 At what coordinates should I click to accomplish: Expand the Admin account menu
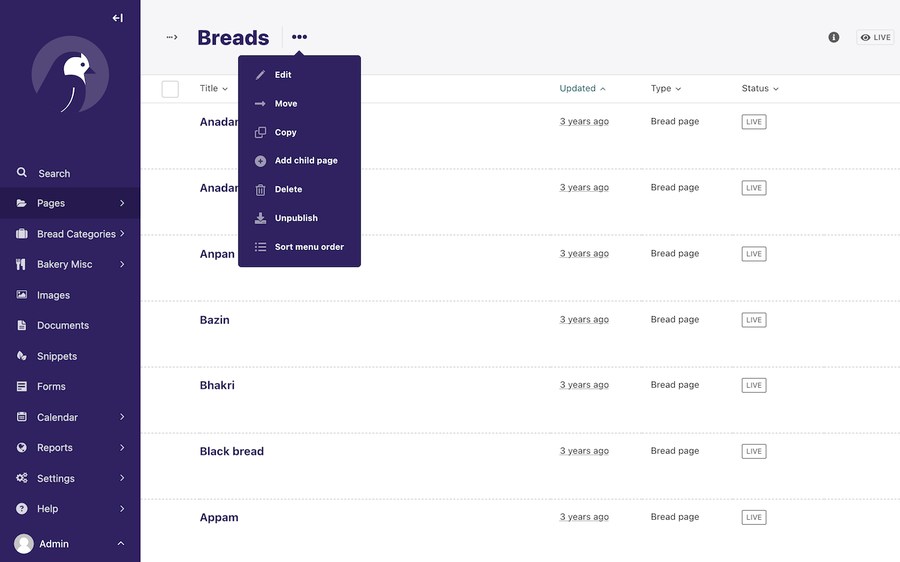point(70,544)
